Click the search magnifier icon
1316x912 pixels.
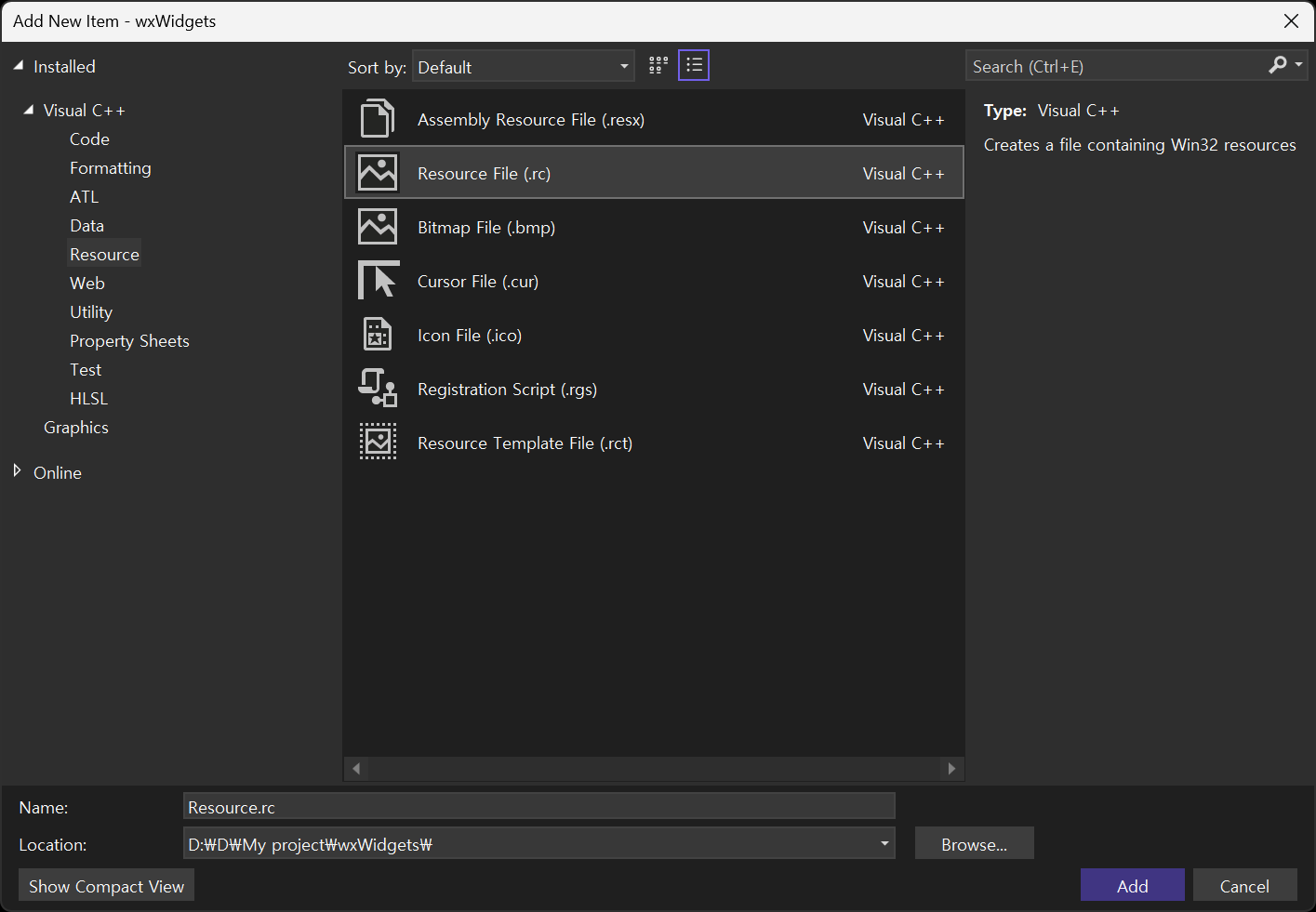coord(1278,65)
